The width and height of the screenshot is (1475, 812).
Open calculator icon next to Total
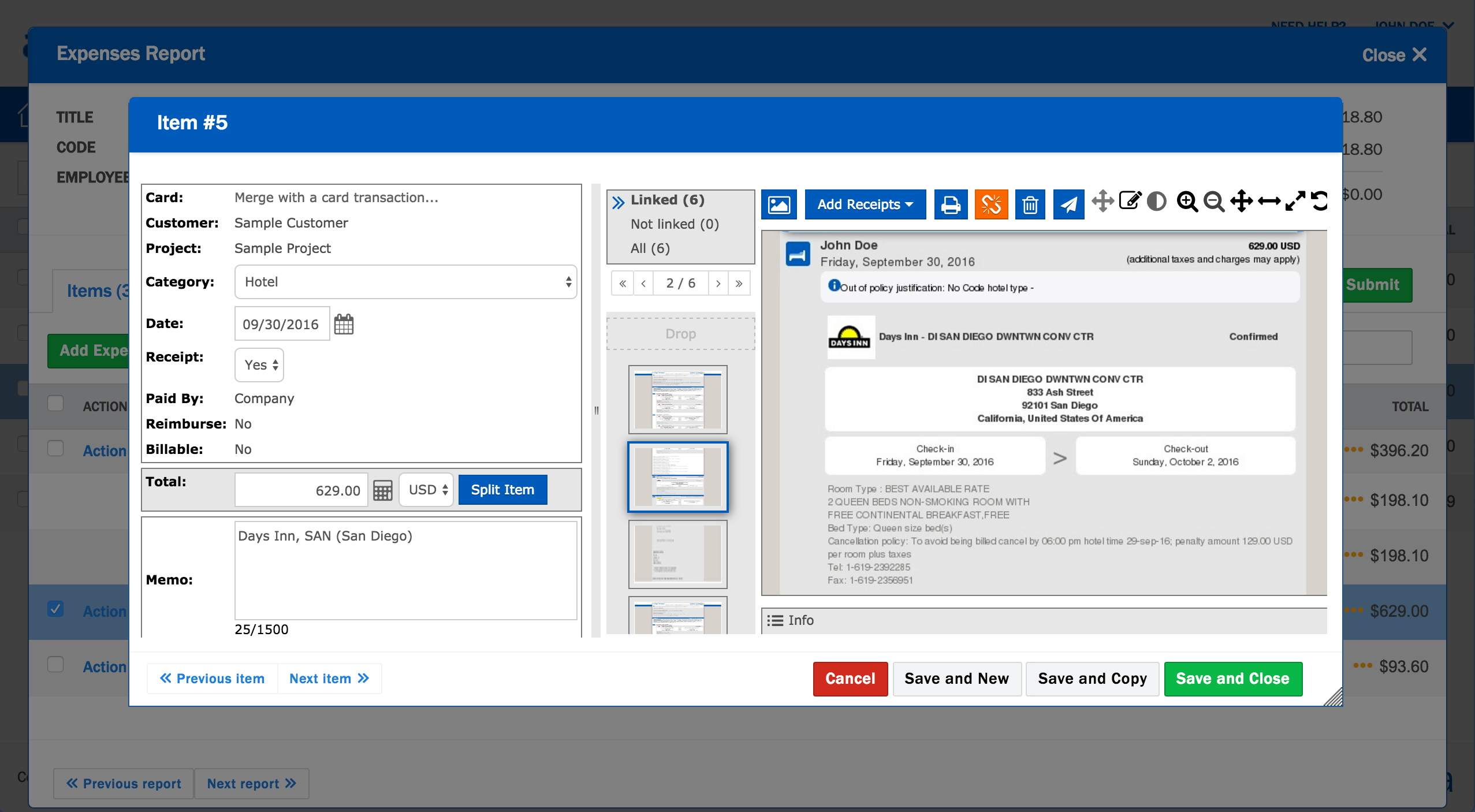click(382, 490)
